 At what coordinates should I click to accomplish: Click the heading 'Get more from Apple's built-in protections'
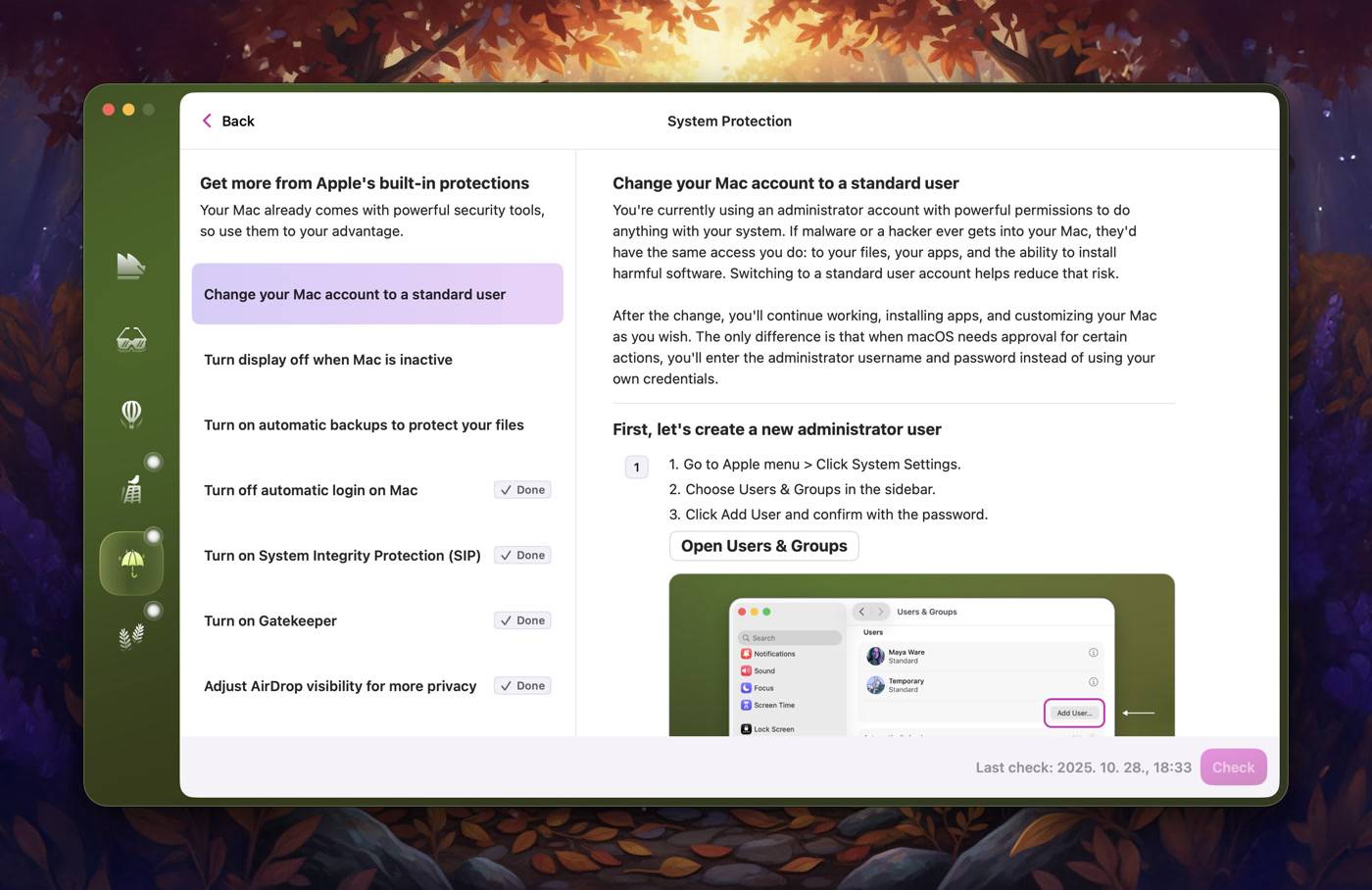tap(365, 183)
